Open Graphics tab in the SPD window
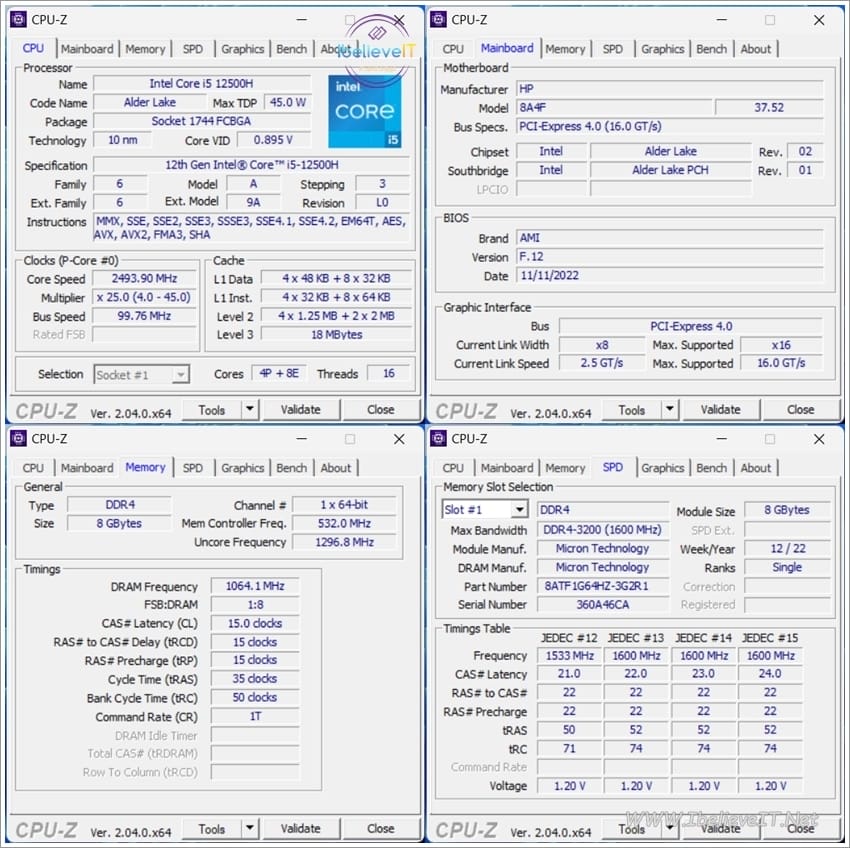850x848 pixels. [x=662, y=468]
